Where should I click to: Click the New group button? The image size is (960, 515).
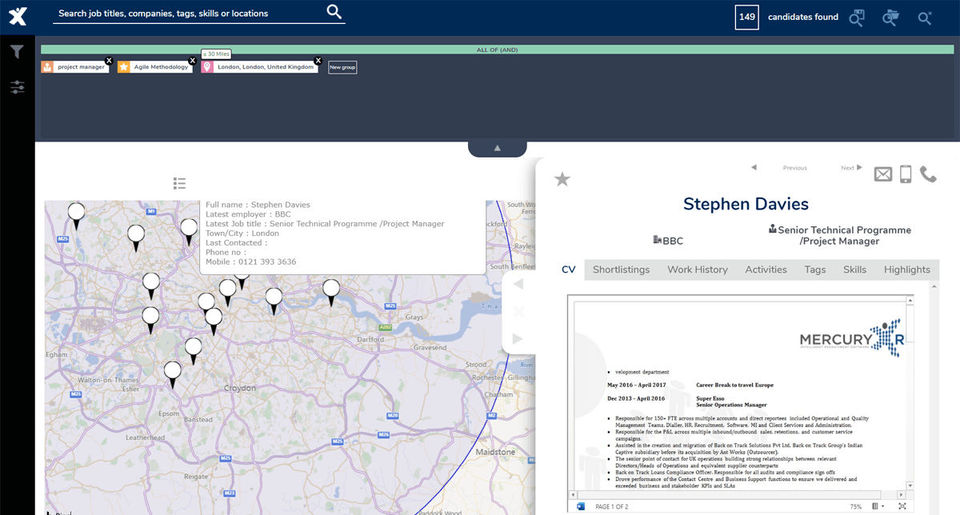[x=342, y=67]
